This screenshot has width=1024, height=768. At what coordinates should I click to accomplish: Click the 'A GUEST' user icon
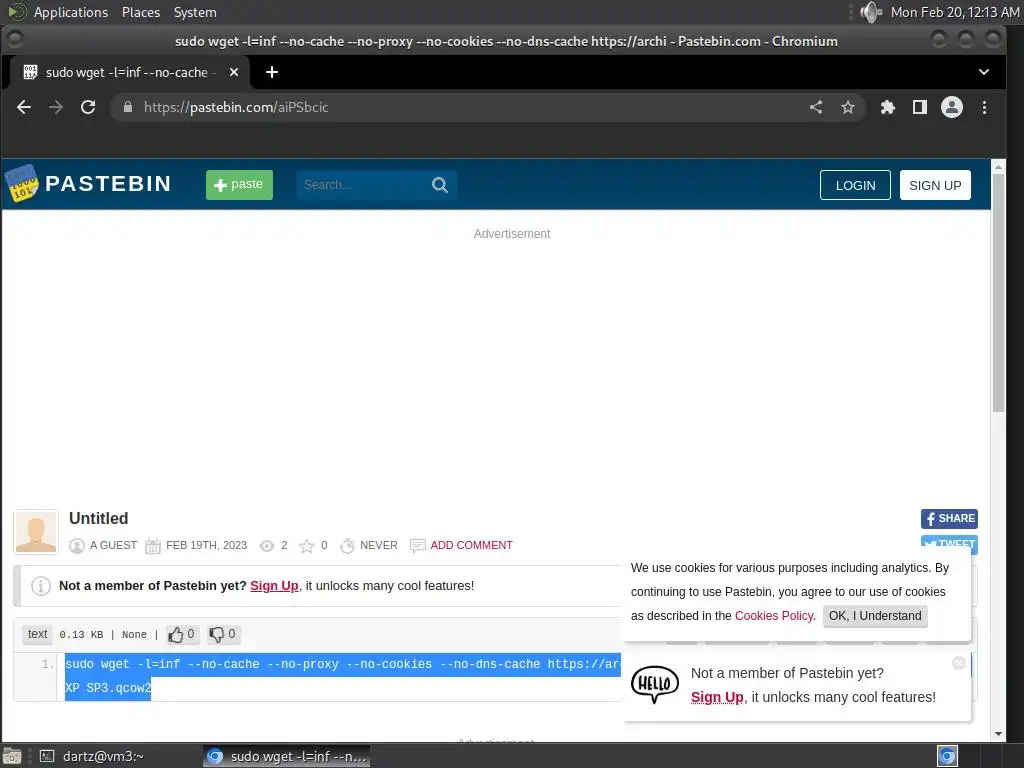77,545
